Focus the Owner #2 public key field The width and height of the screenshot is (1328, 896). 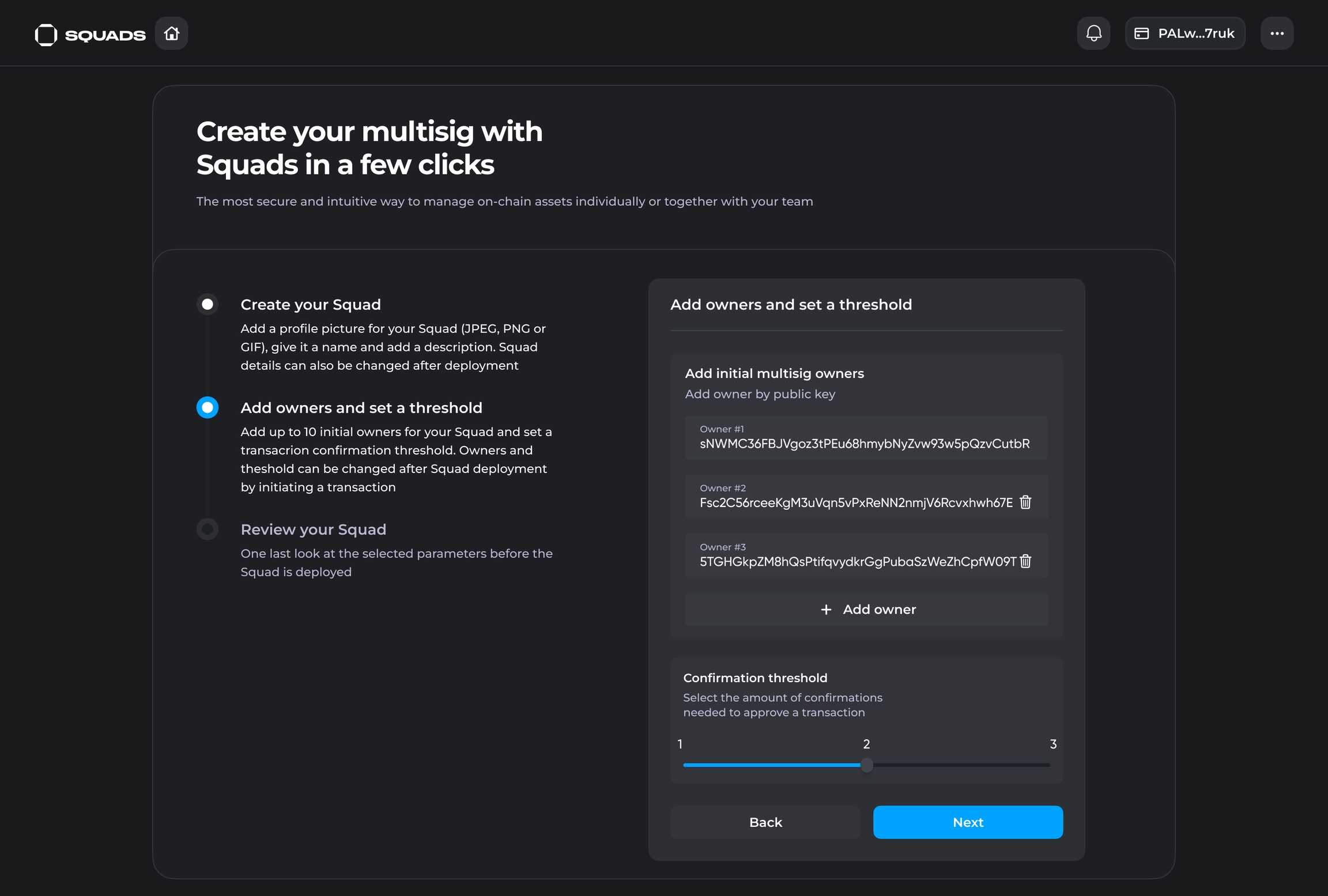[855, 502]
